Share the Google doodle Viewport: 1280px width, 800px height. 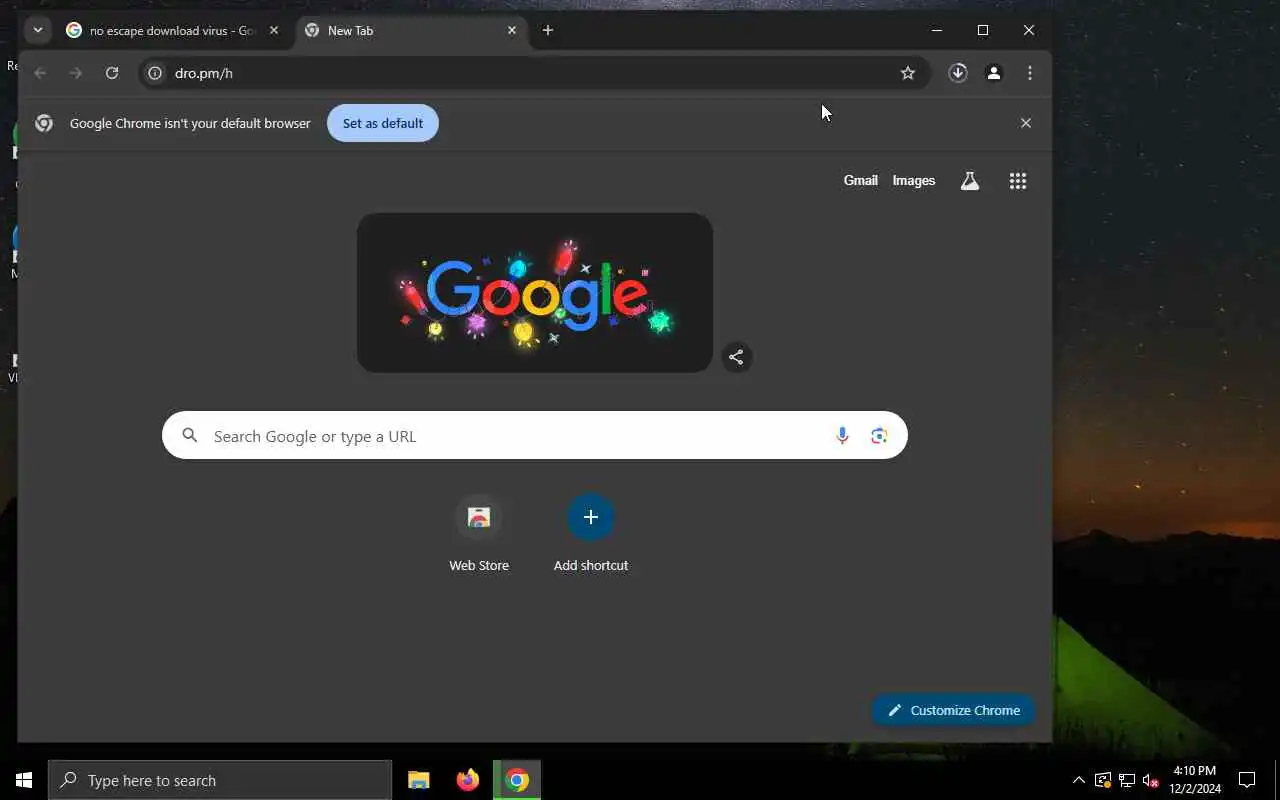[x=736, y=357]
